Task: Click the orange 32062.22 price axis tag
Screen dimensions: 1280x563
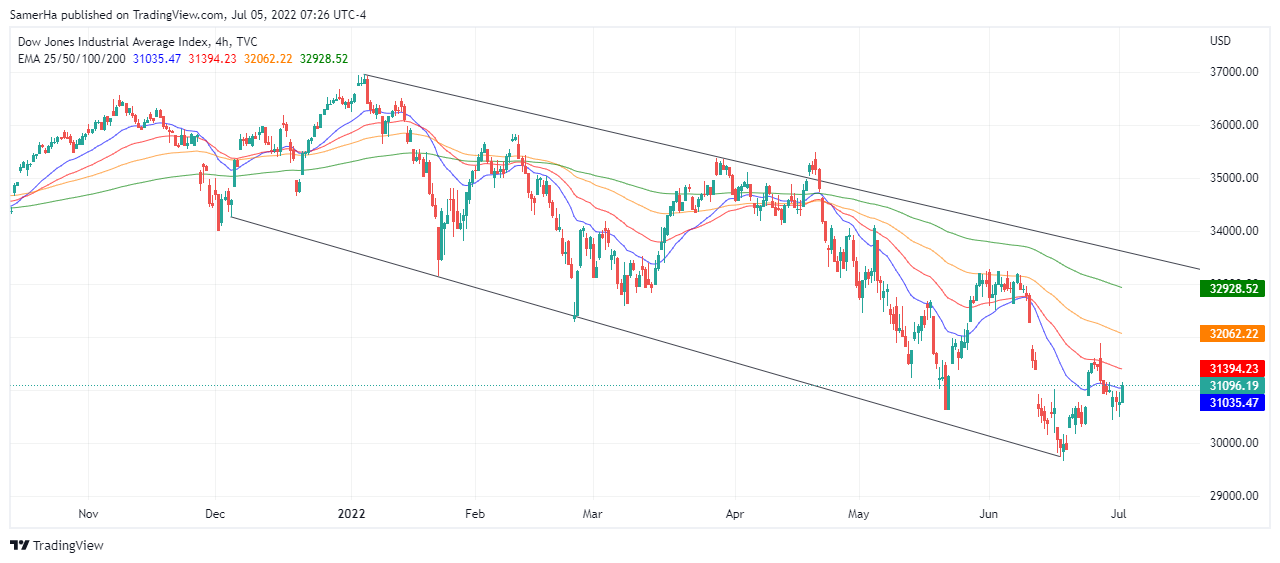Action: 1234,334
